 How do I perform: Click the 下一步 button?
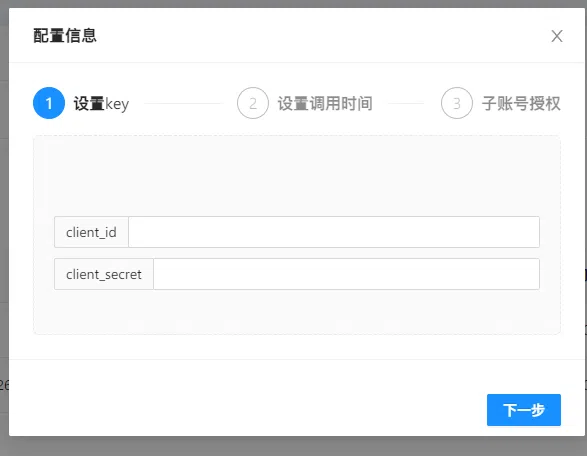[x=524, y=410]
